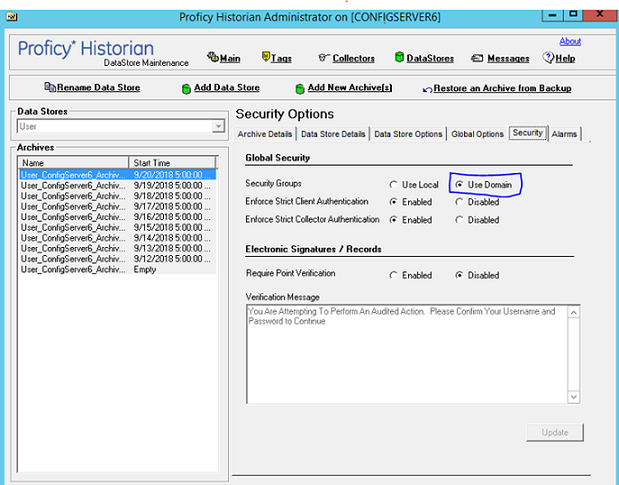Enable Strict Collector Authentication

pos(411,220)
